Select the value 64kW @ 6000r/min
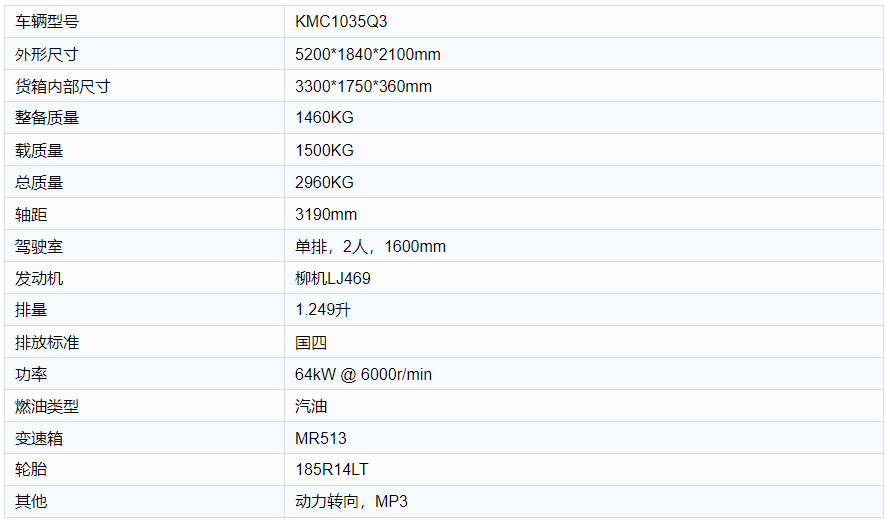 pyautogui.click(x=363, y=374)
